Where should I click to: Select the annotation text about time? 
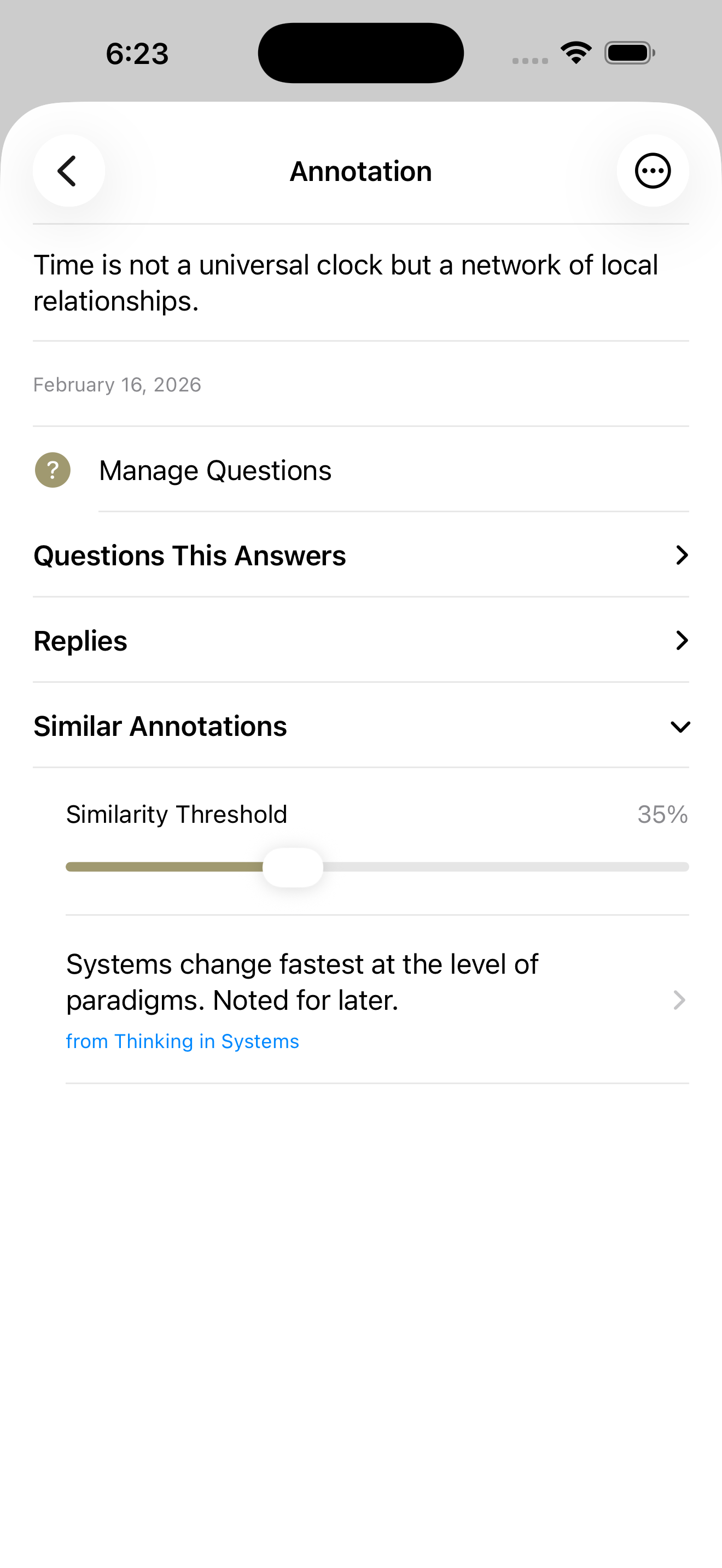tap(345, 281)
